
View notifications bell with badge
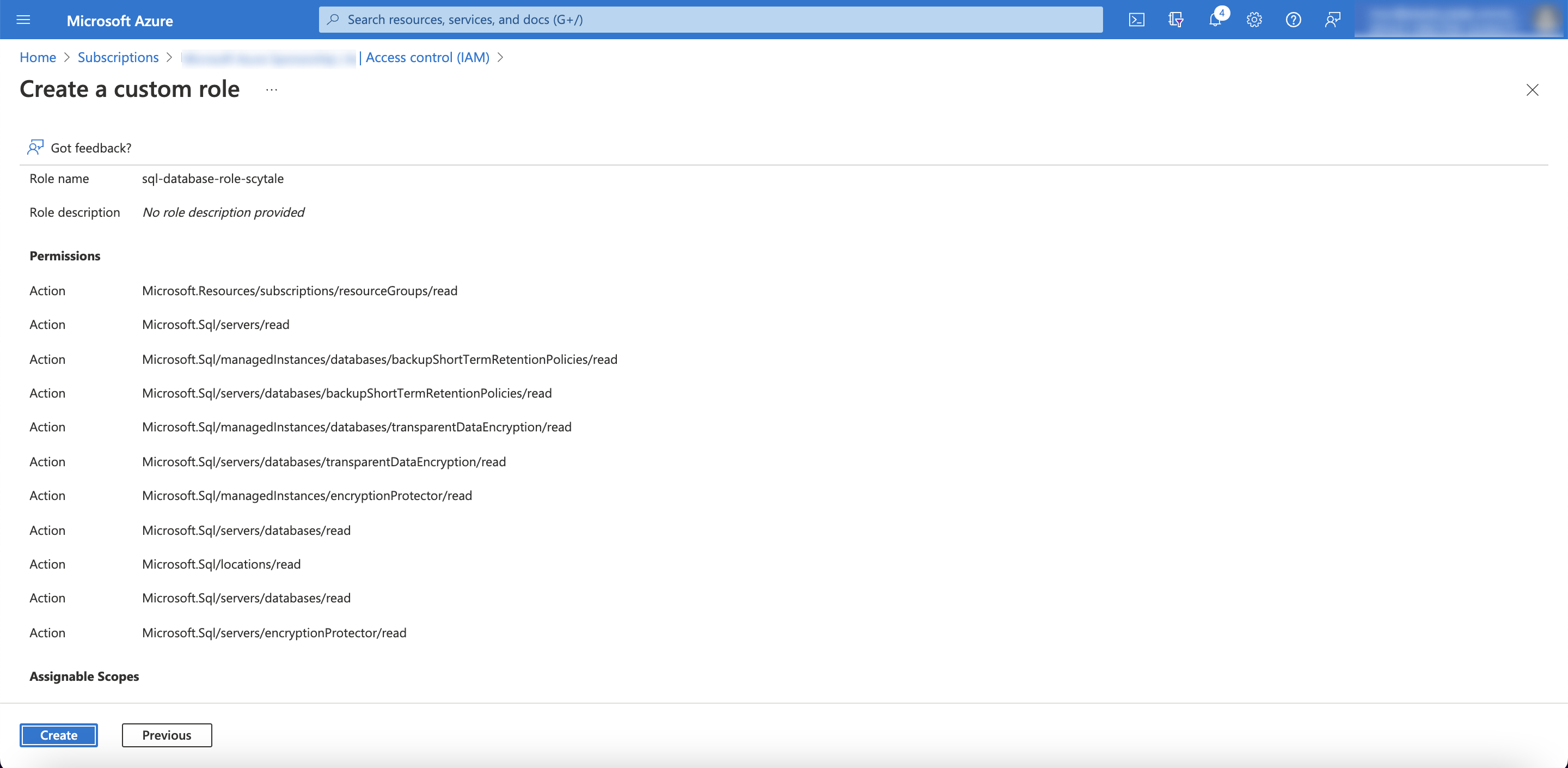[1216, 19]
